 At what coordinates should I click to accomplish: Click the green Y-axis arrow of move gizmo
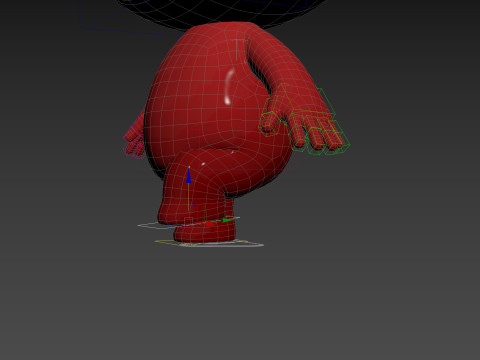click(x=228, y=220)
